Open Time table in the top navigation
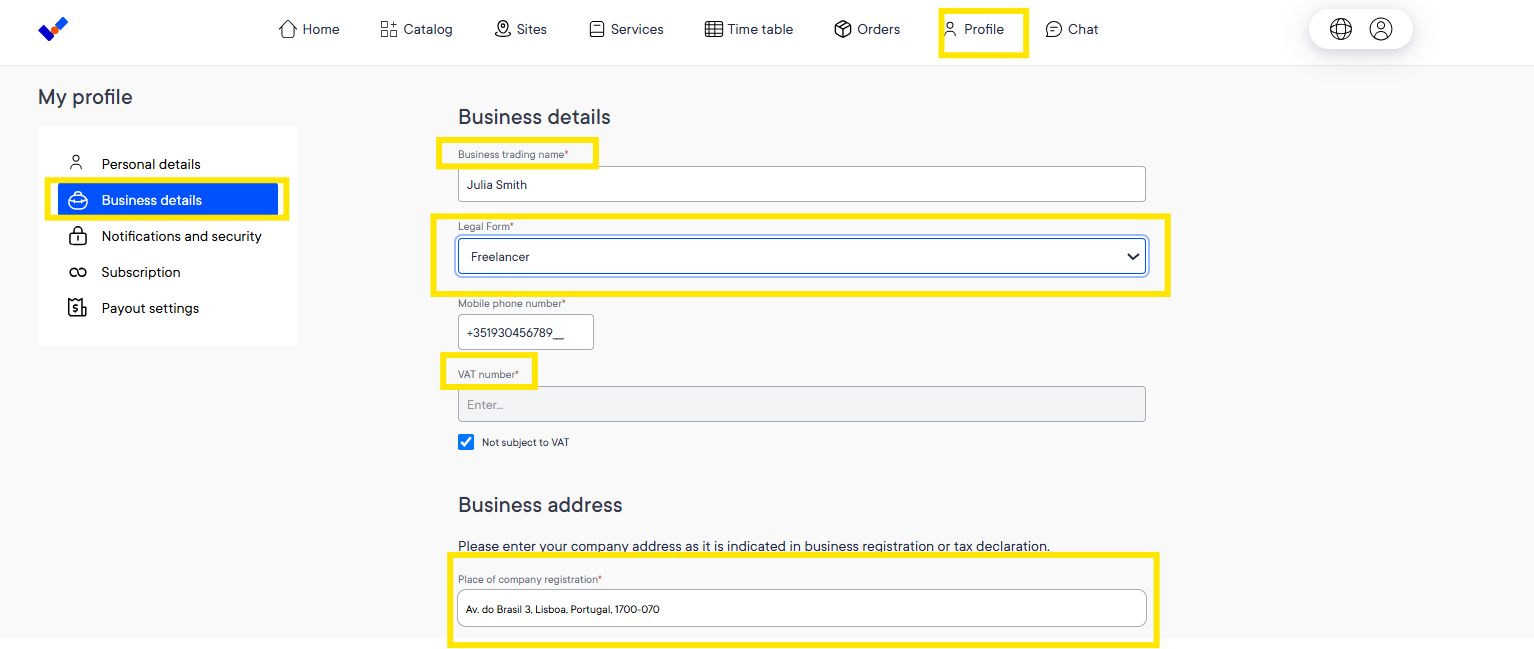 pyautogui.click(x=749, y=29)
